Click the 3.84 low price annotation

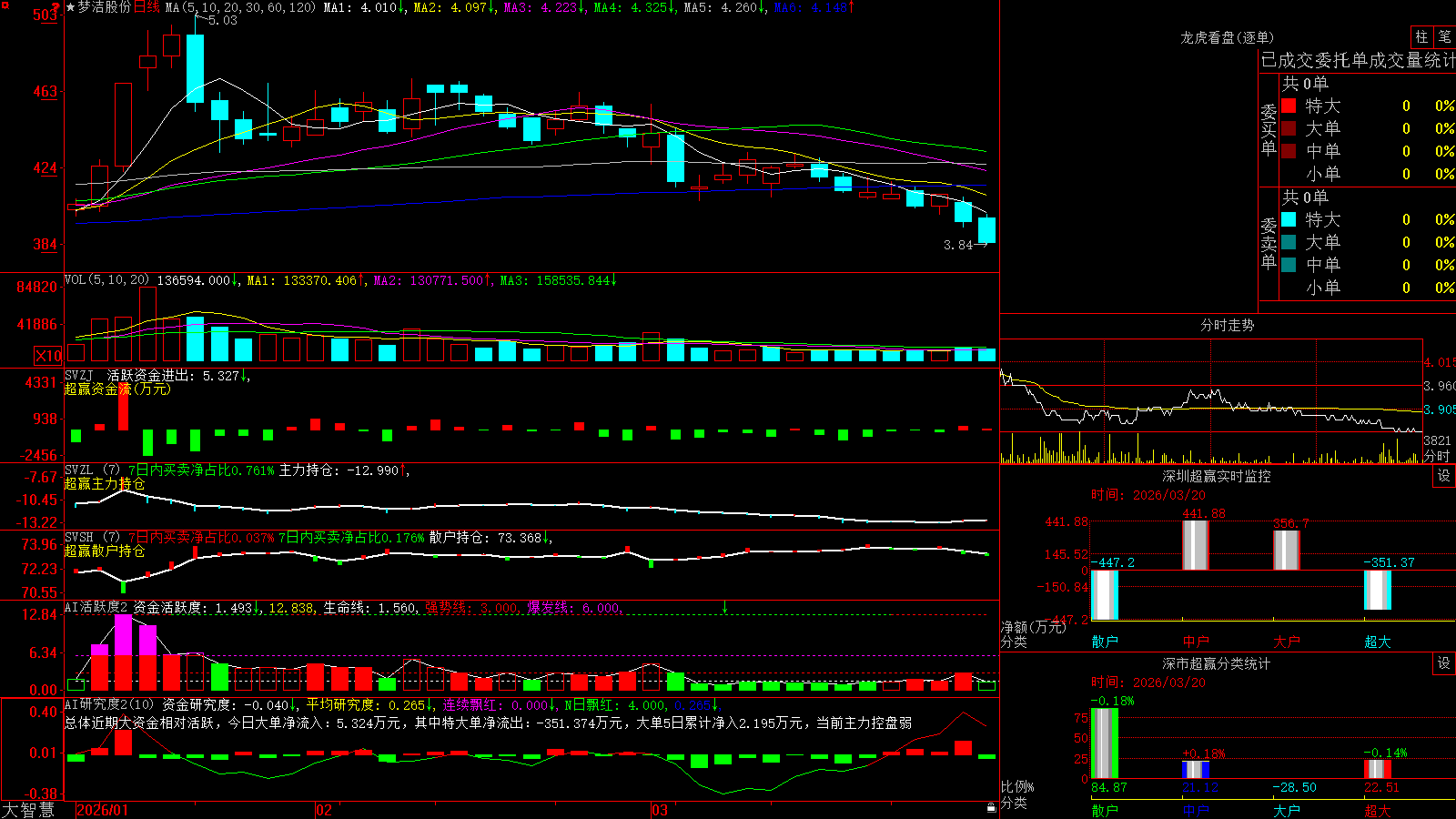(958, 245)
